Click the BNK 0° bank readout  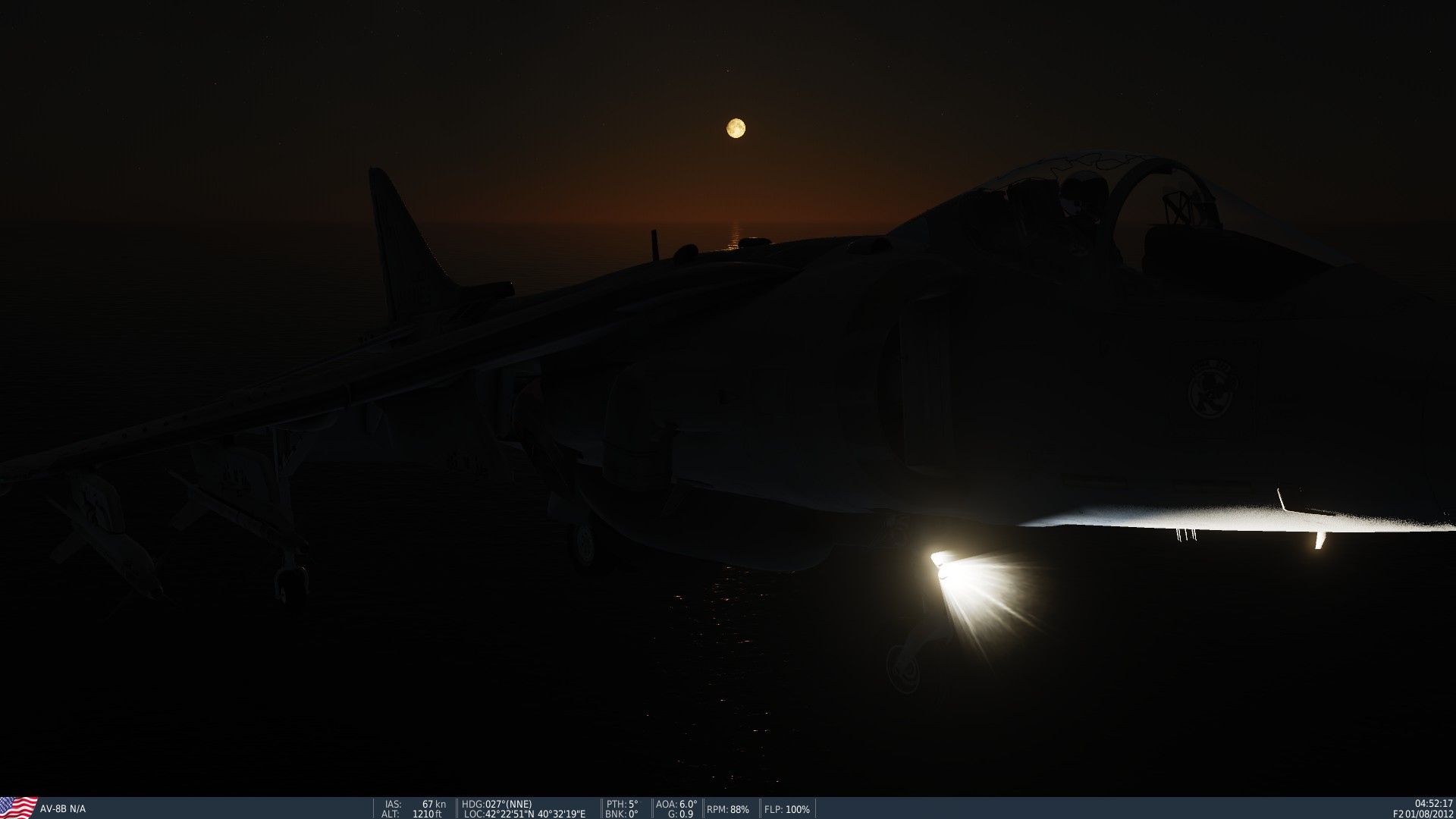[x=622, y=814]
